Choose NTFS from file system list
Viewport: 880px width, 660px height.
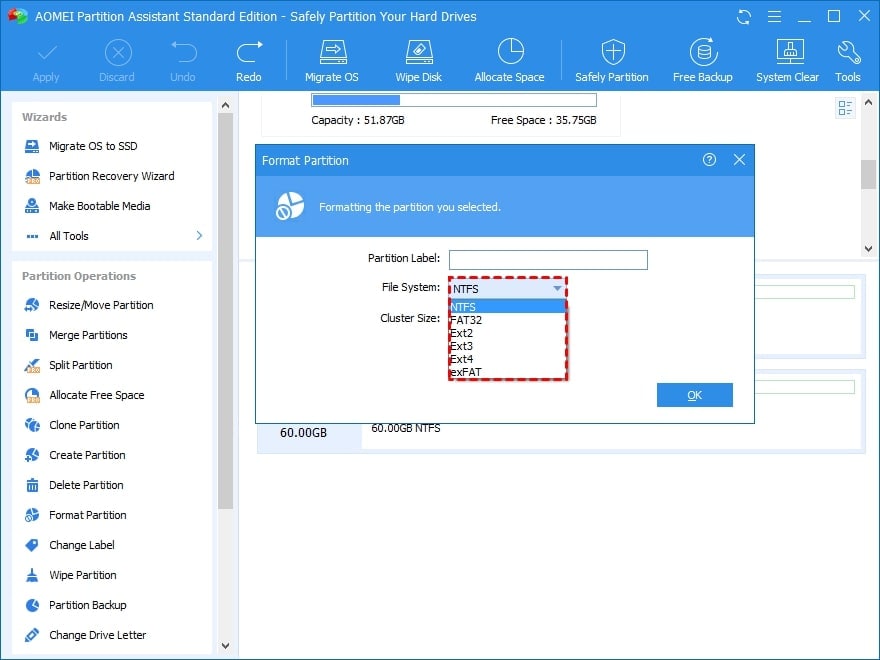(x=508, y=306)
